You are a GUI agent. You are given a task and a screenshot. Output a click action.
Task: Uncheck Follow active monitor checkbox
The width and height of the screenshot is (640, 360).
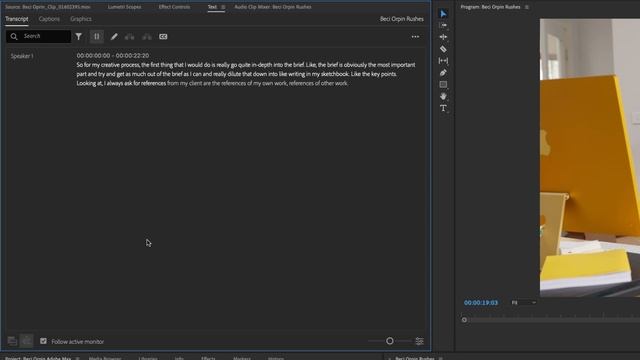pos(43,341)
